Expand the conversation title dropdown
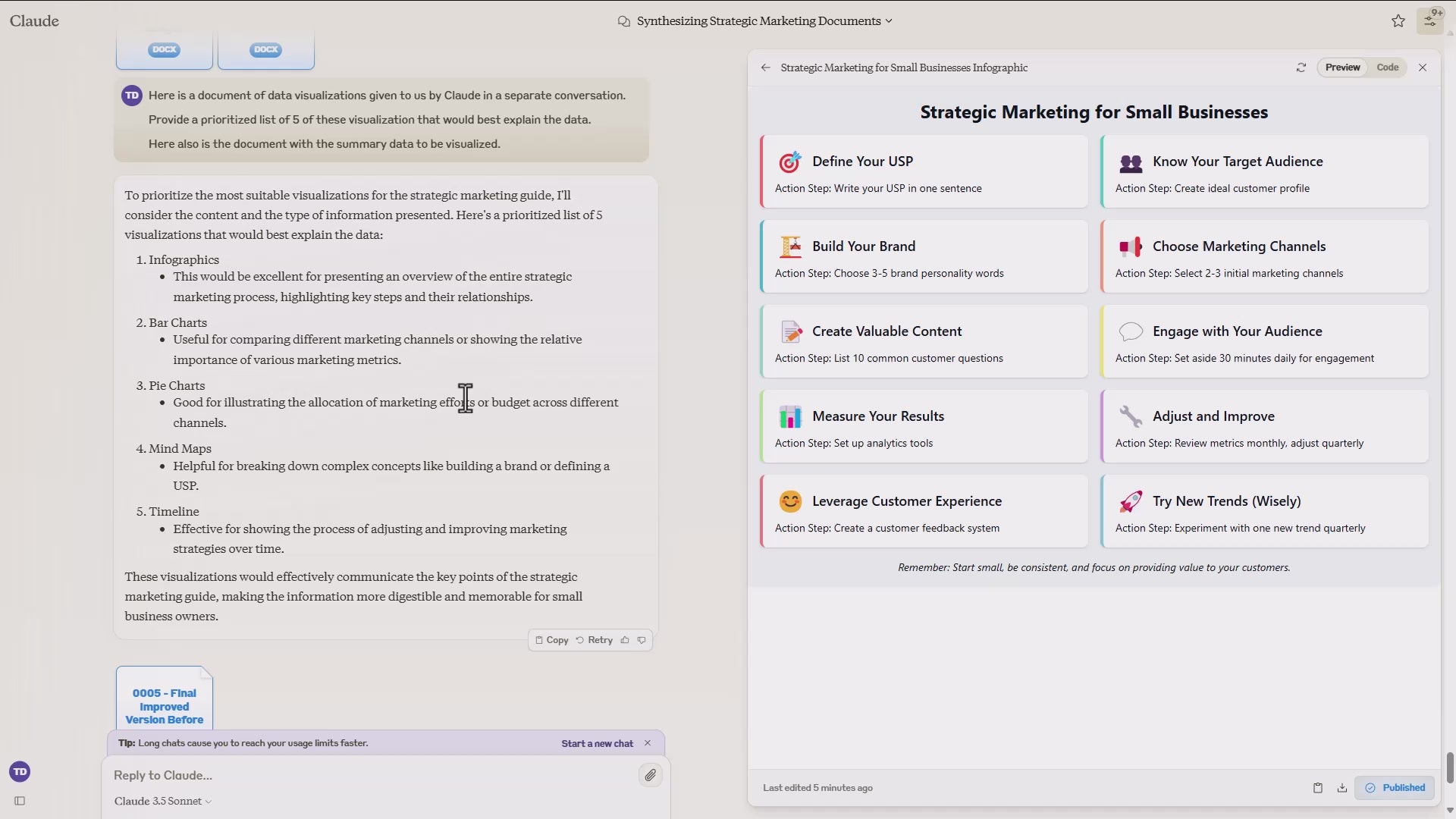1456x819 pixels. [x=889, y=21]
